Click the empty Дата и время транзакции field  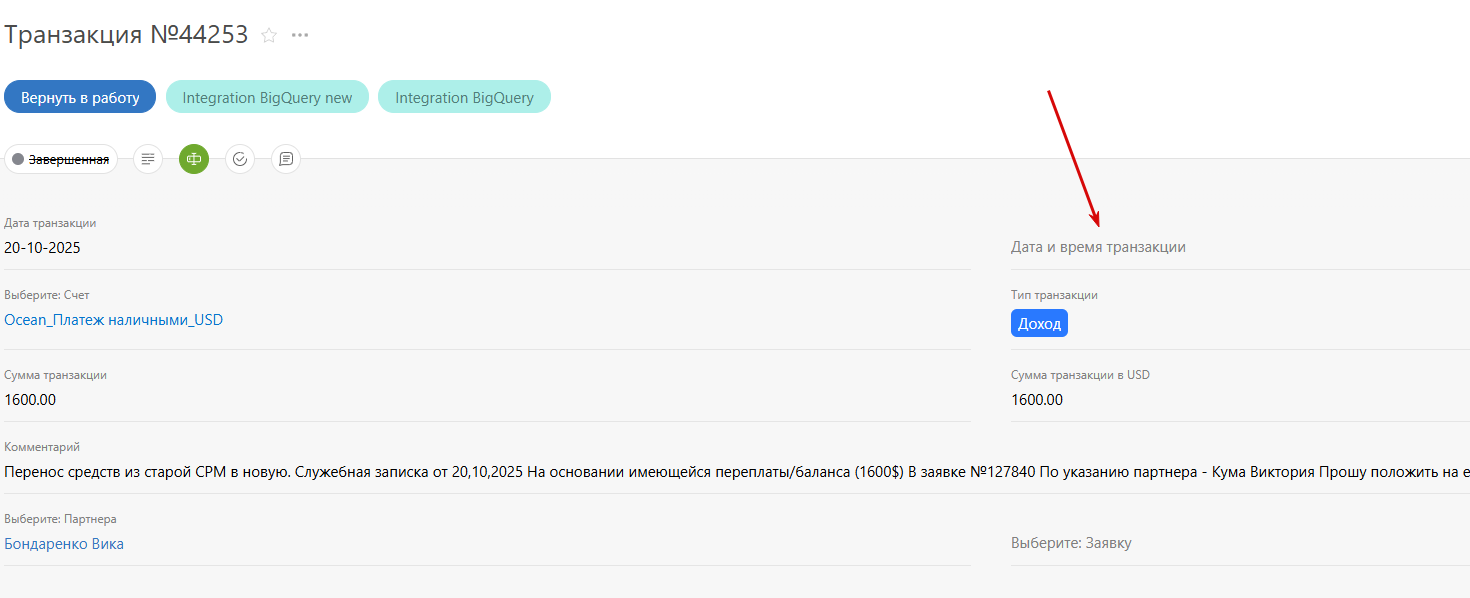pos(1098,247)
